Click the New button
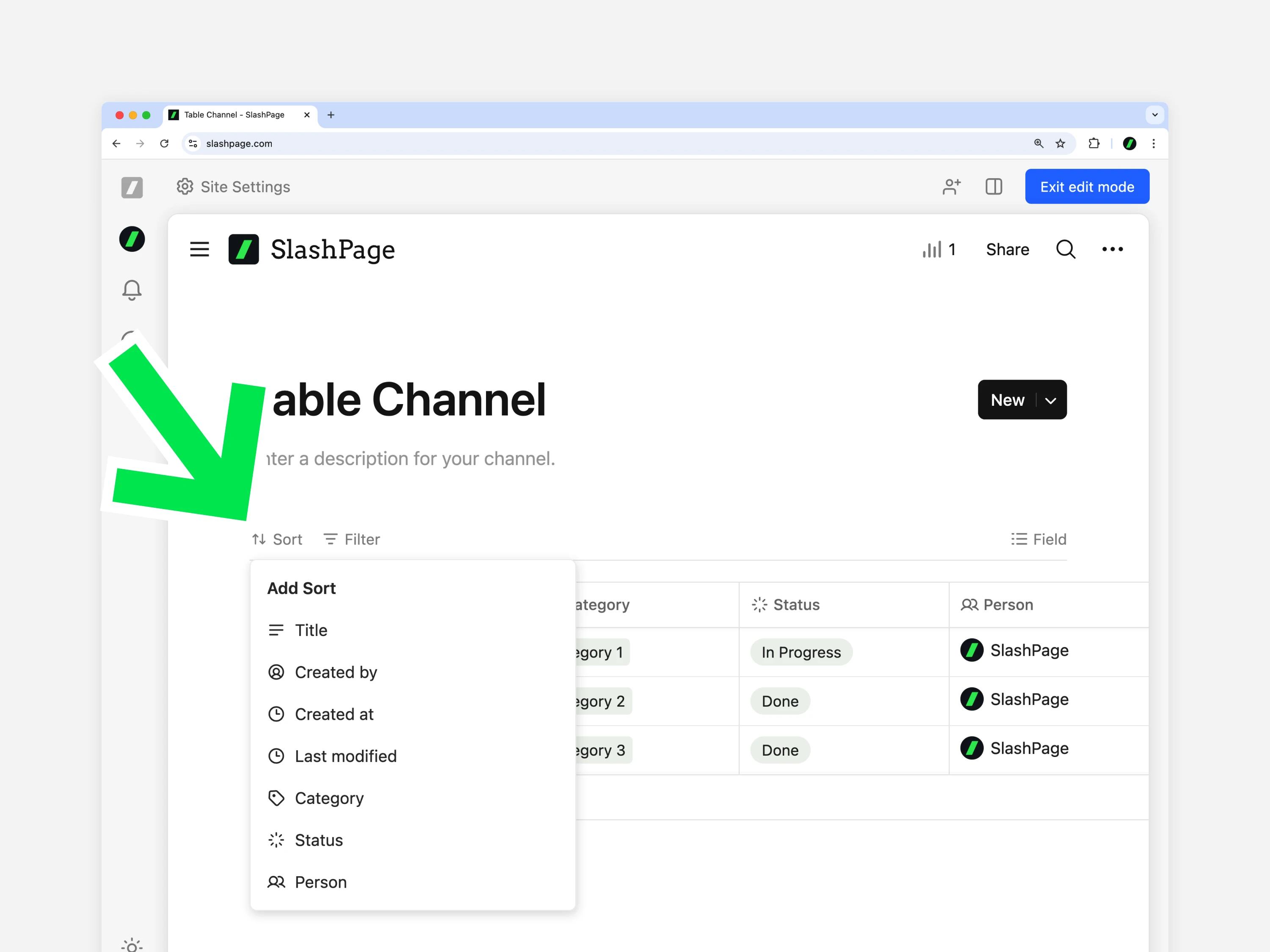The image size is (1270, 952). (x=1007, y=399)
